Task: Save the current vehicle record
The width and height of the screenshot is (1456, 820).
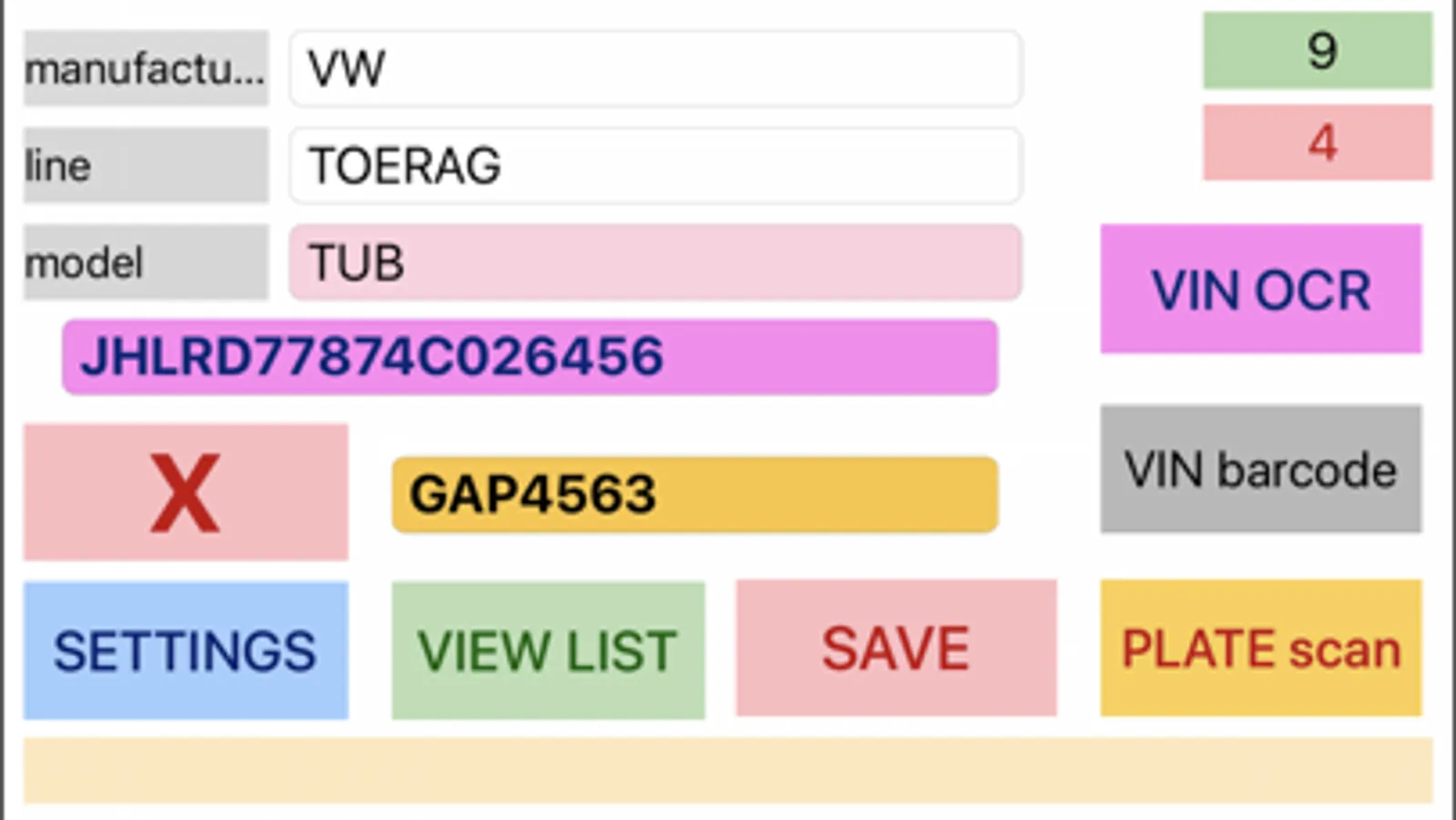Action: (896, 648)
